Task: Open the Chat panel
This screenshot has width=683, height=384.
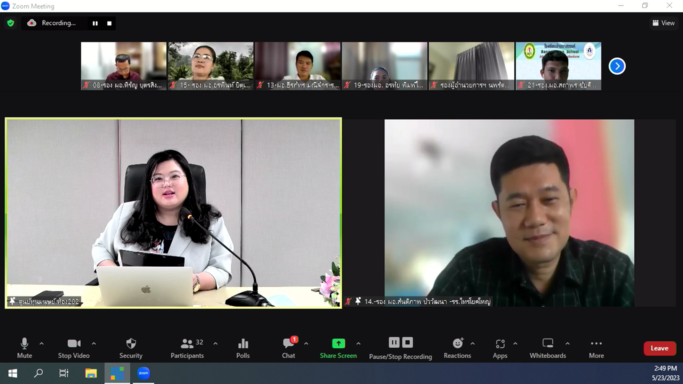Action: click(x=288, y=348)
